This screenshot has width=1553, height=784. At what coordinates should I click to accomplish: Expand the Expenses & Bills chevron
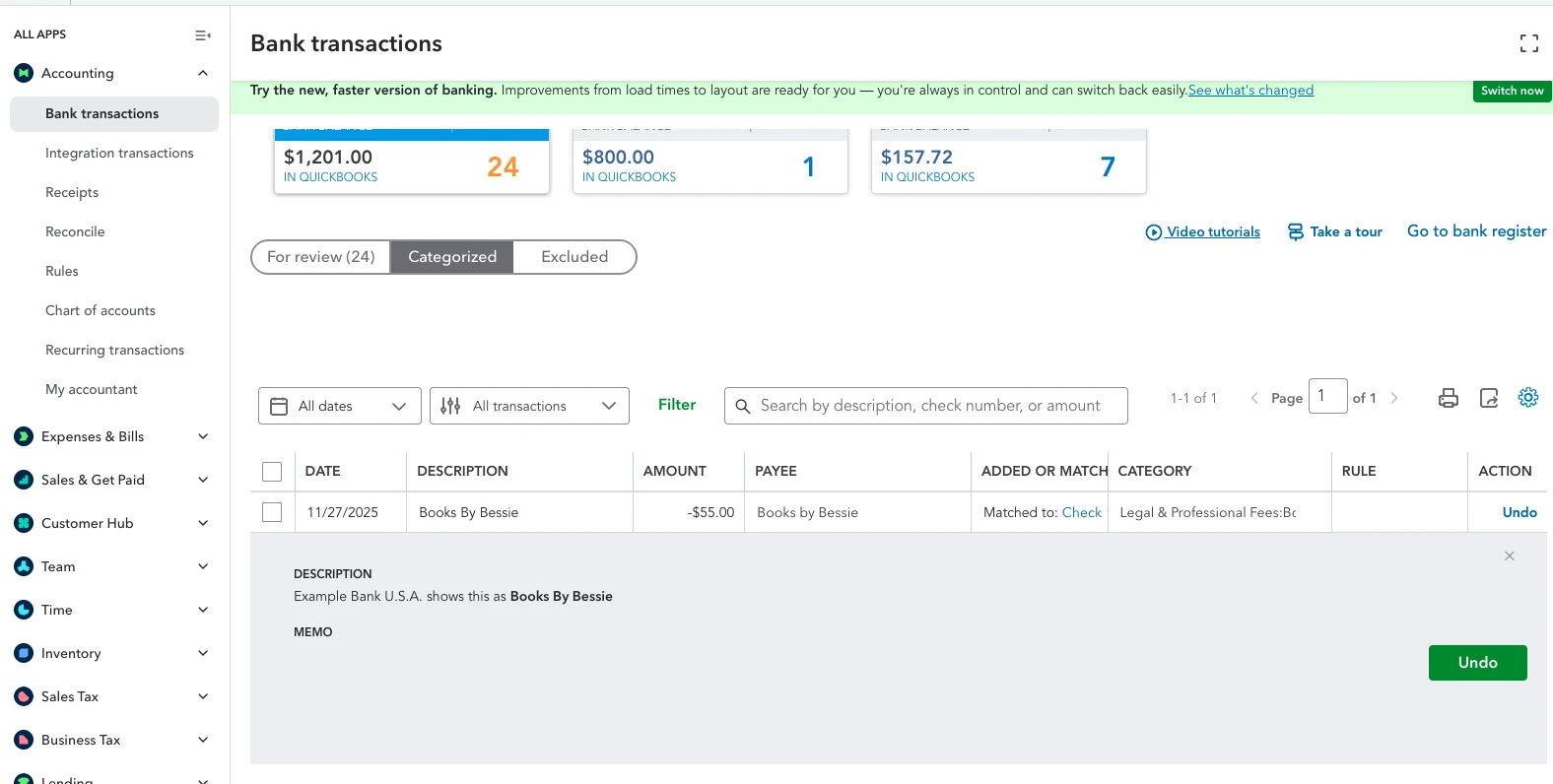click(x=203, y=436)
